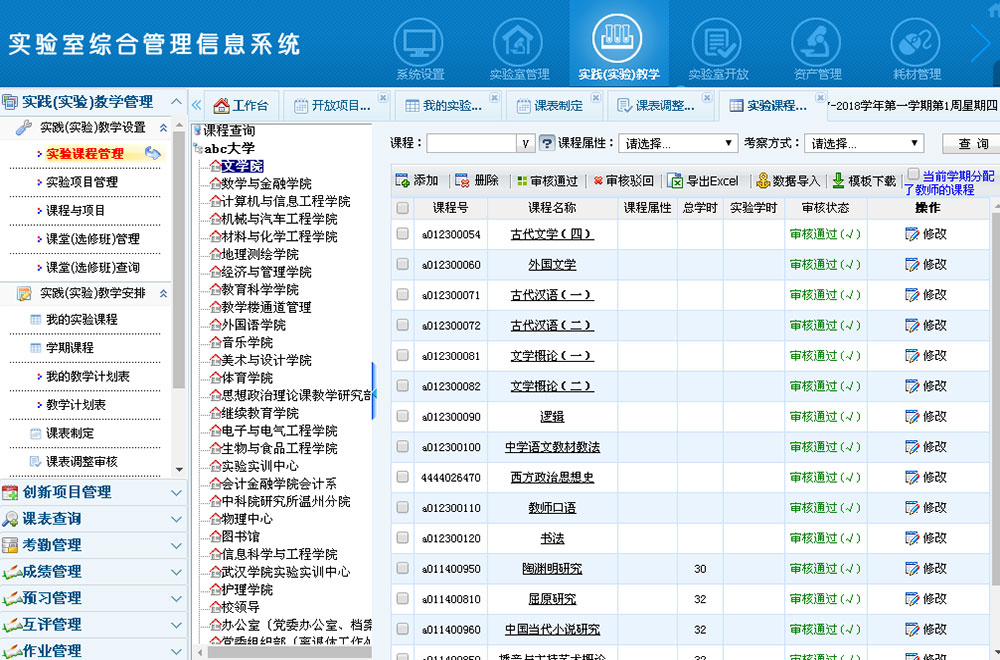Click the 审核驳回 reject toolbar item
This screenshot has height=660, width=1000.
click(623, 181)
